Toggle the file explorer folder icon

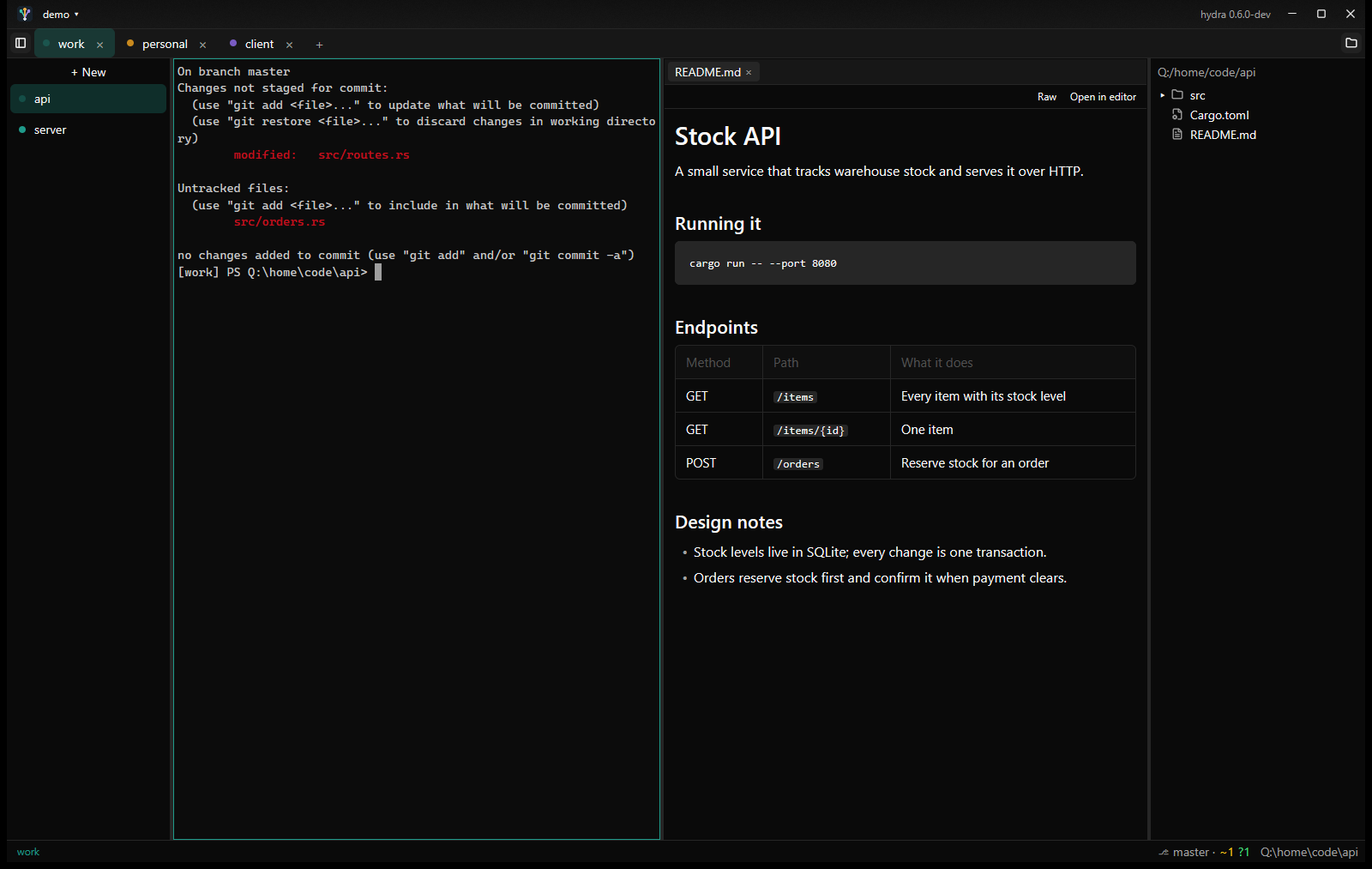(1351, 43)
